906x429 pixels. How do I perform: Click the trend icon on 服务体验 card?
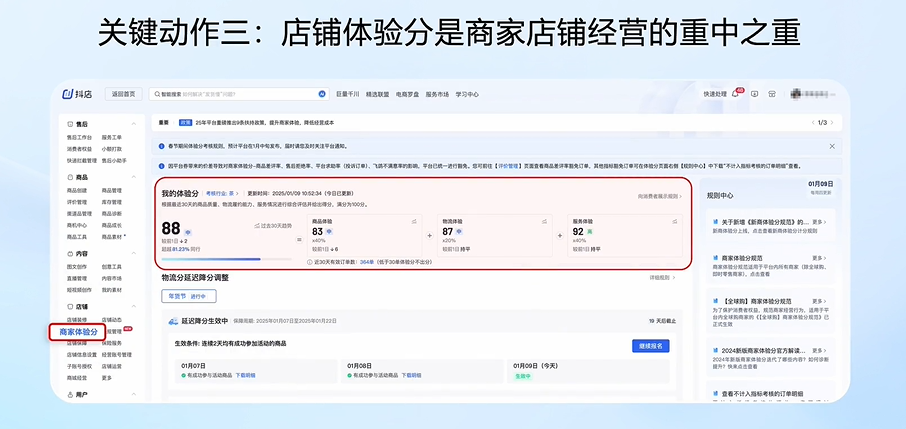674,220
